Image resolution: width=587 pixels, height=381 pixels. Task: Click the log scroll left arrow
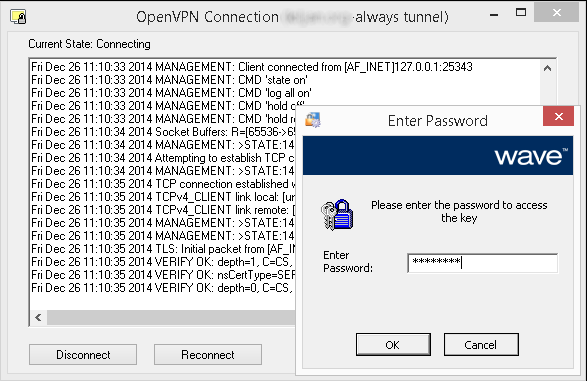pos(38,318)
